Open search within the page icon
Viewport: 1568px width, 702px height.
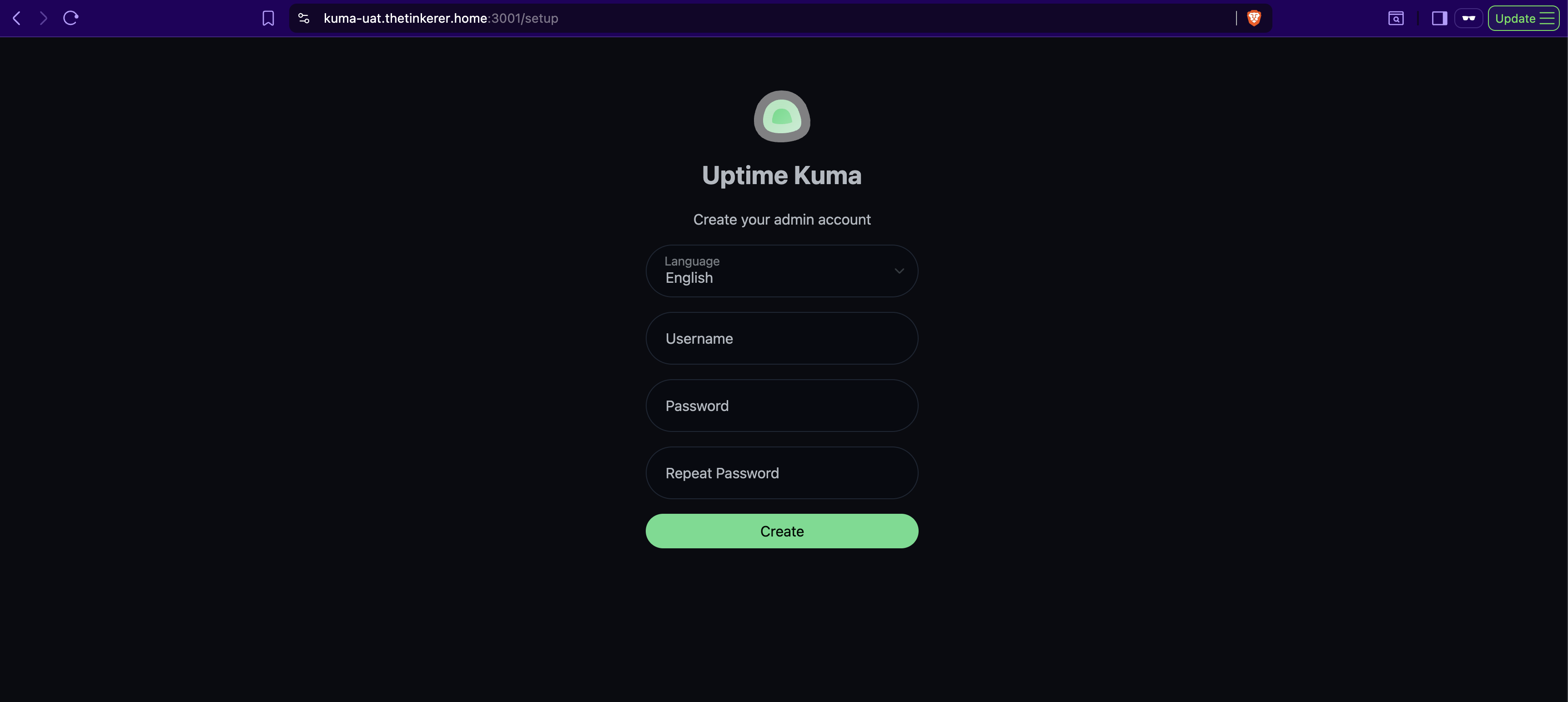[1395, 18]
